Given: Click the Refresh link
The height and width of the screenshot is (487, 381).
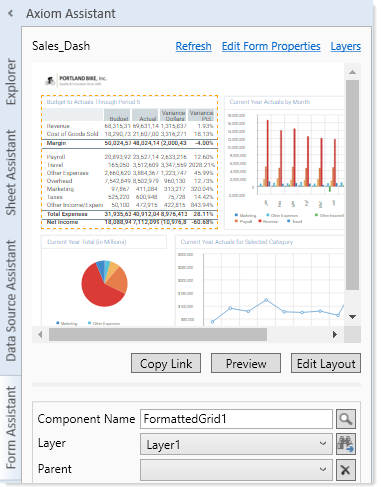Looking at the screenshot, I should point(193,46).
